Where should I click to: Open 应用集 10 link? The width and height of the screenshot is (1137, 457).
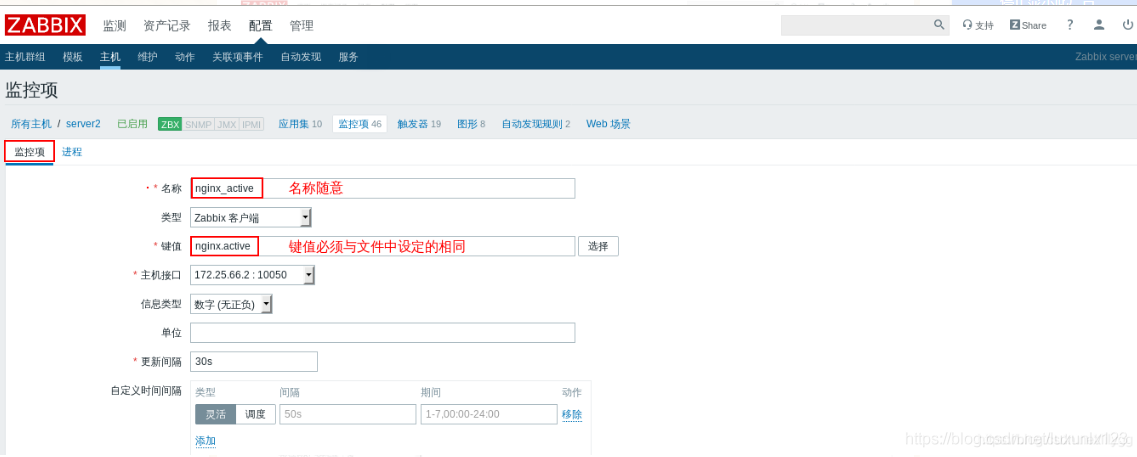point(300,124)
